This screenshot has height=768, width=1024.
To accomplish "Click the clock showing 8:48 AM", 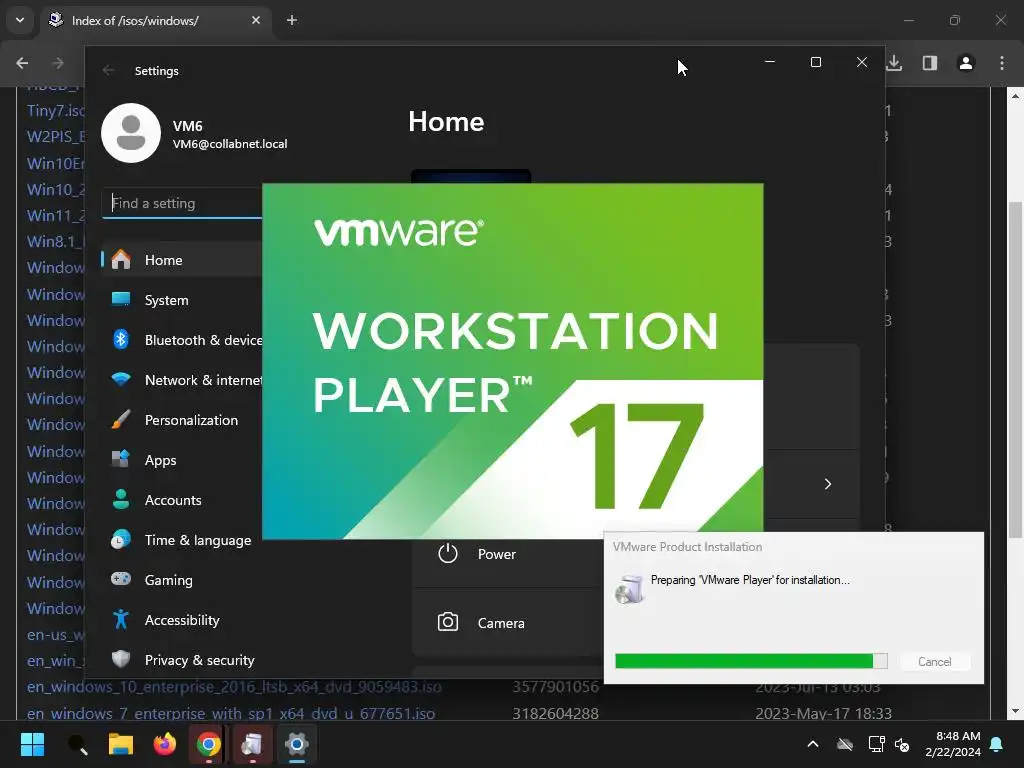I will point(957,736).
